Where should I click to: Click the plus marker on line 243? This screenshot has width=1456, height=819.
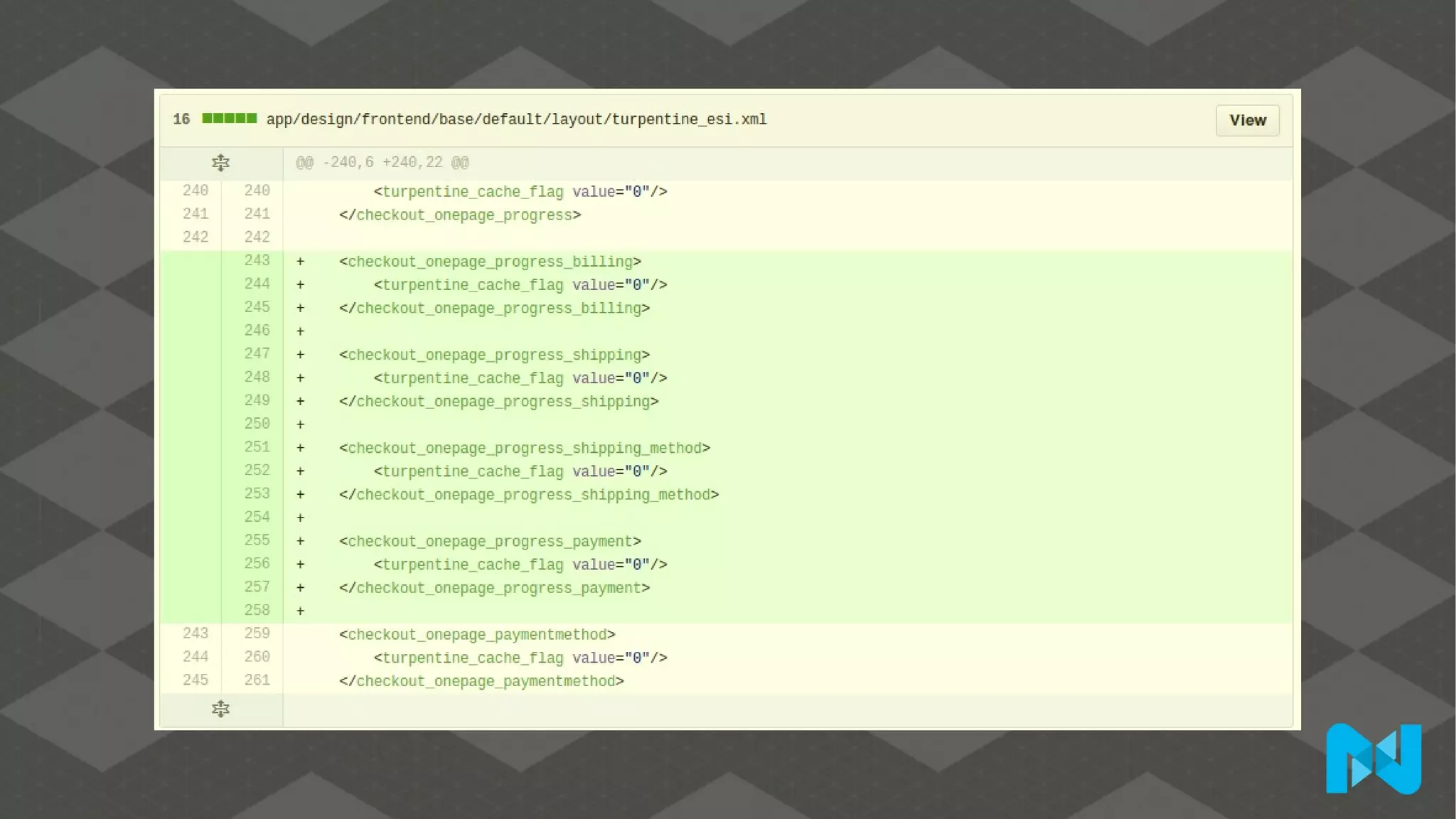point(301,262)
